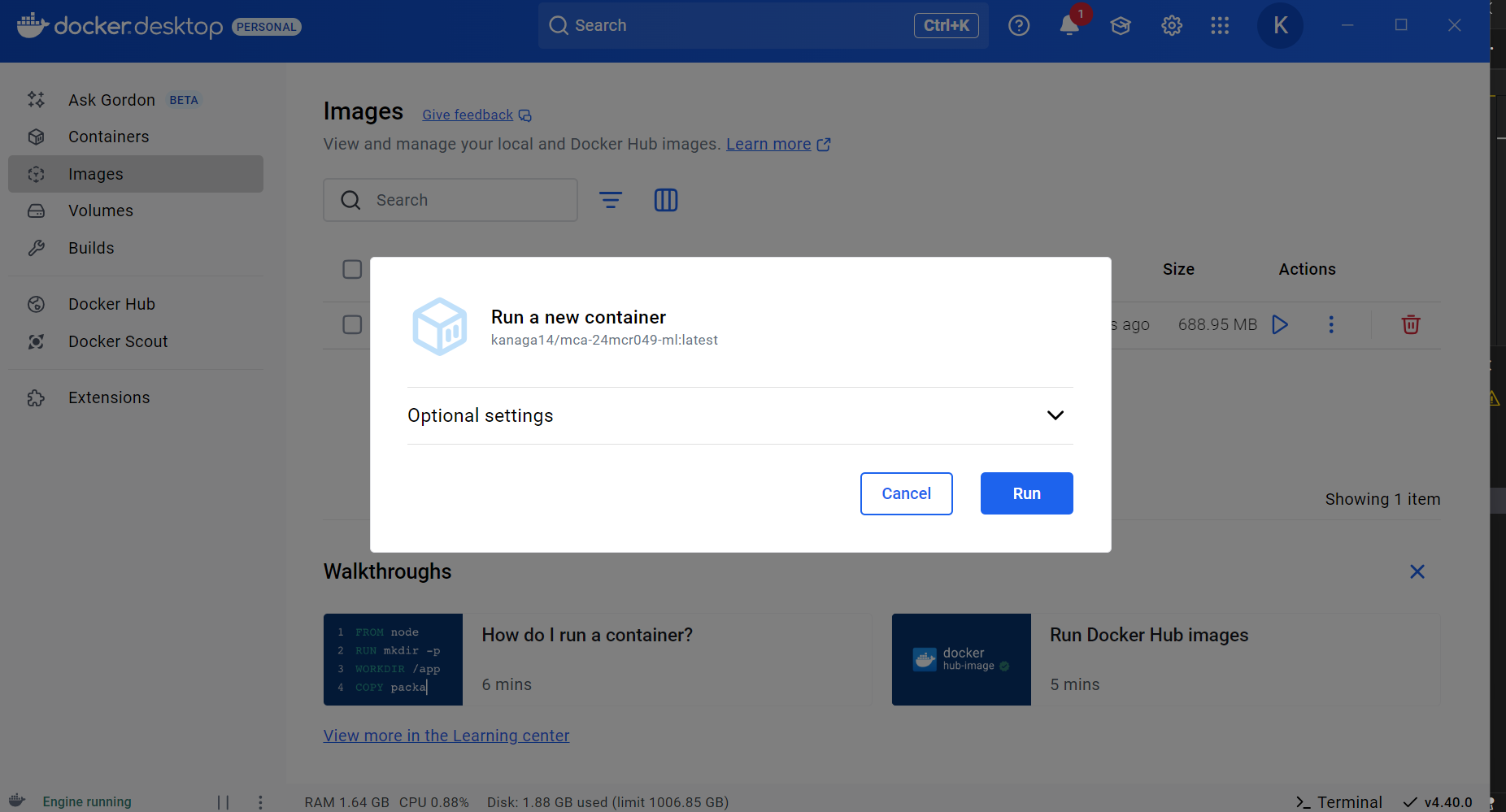Open the engine options three-dot menu
This screenshot has width=1506, height=812.
(260, 802)
